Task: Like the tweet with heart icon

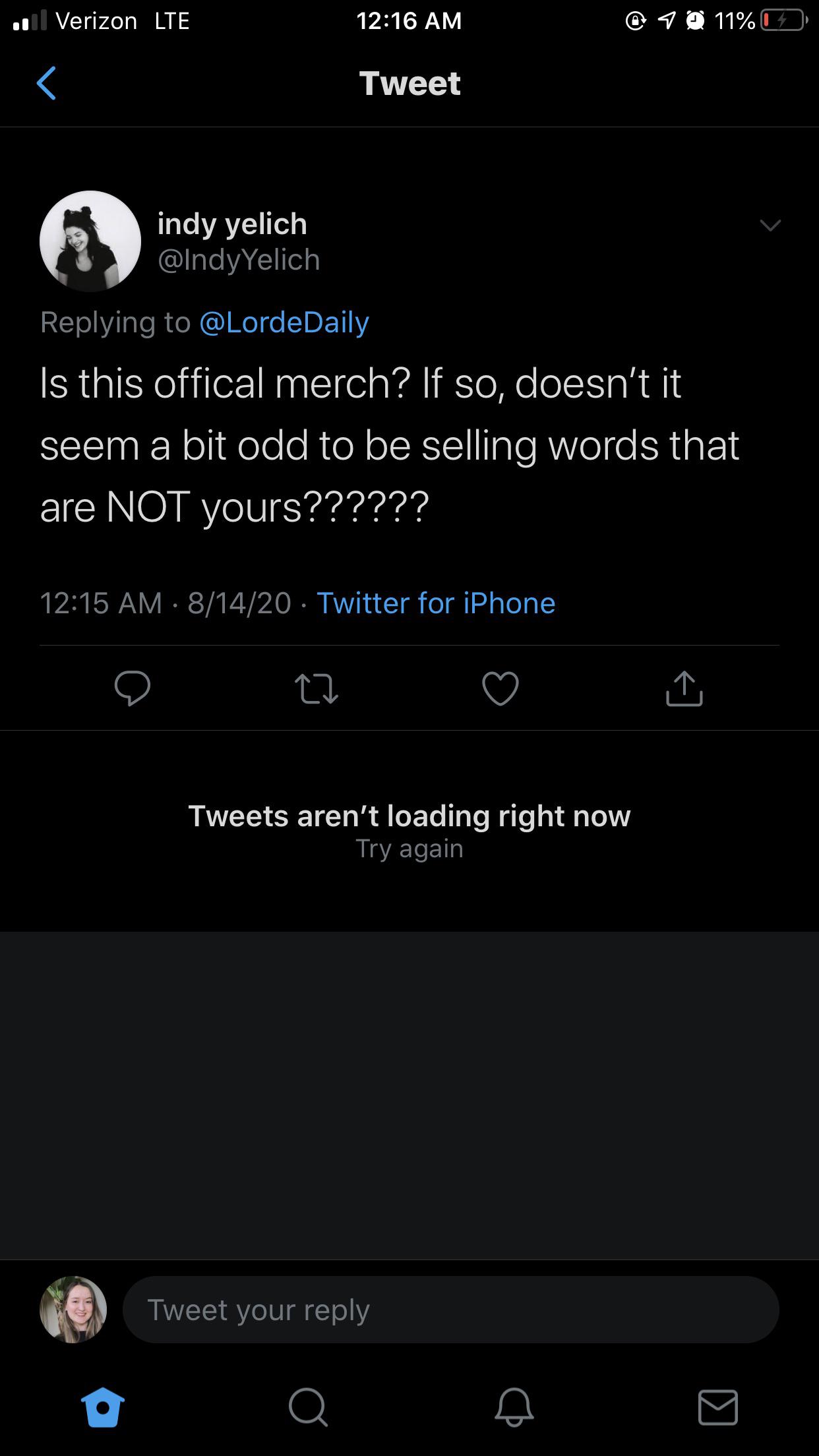Action: [x=501, y=688]
